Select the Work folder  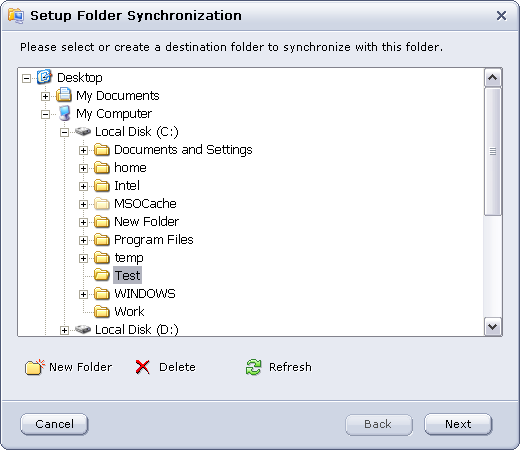[x=129, y=312]
